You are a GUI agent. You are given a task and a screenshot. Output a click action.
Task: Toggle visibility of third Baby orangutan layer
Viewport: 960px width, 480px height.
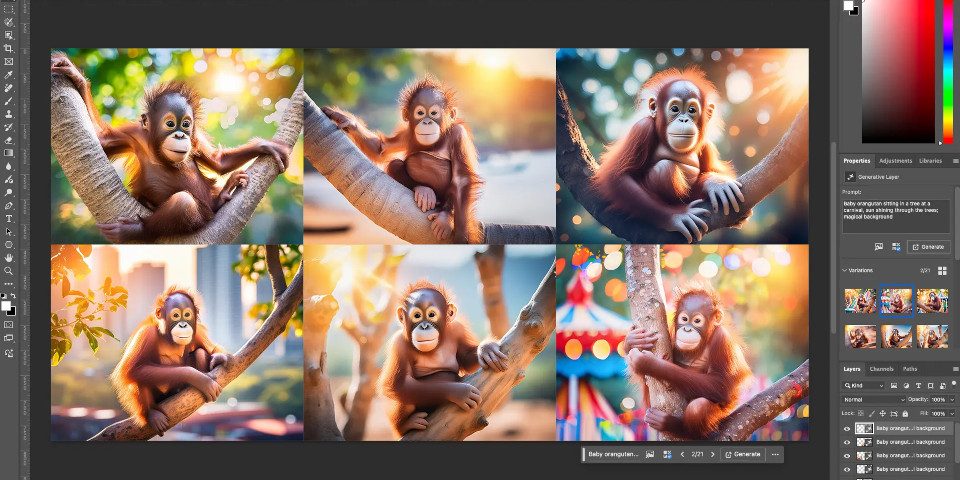[x=847, y=455]
